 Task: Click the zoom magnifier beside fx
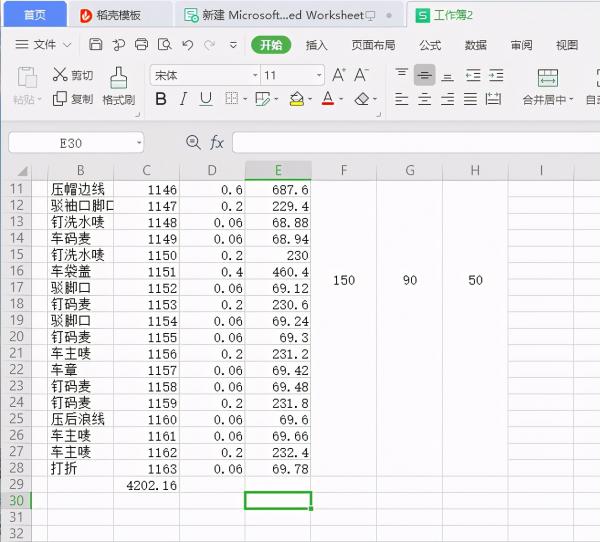click(x=193, y=142)
